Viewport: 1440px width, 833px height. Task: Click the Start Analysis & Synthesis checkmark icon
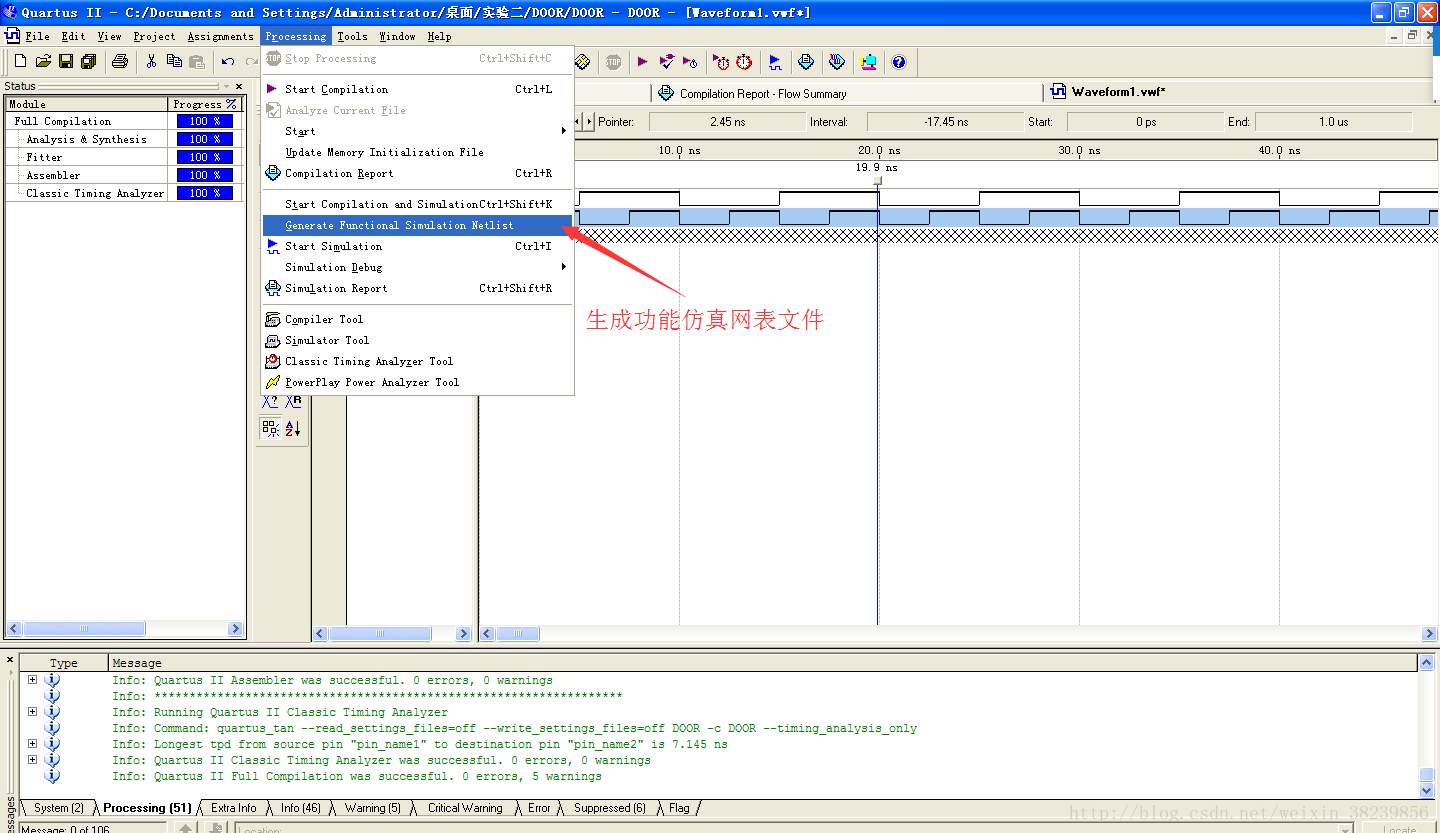[666, 62]
